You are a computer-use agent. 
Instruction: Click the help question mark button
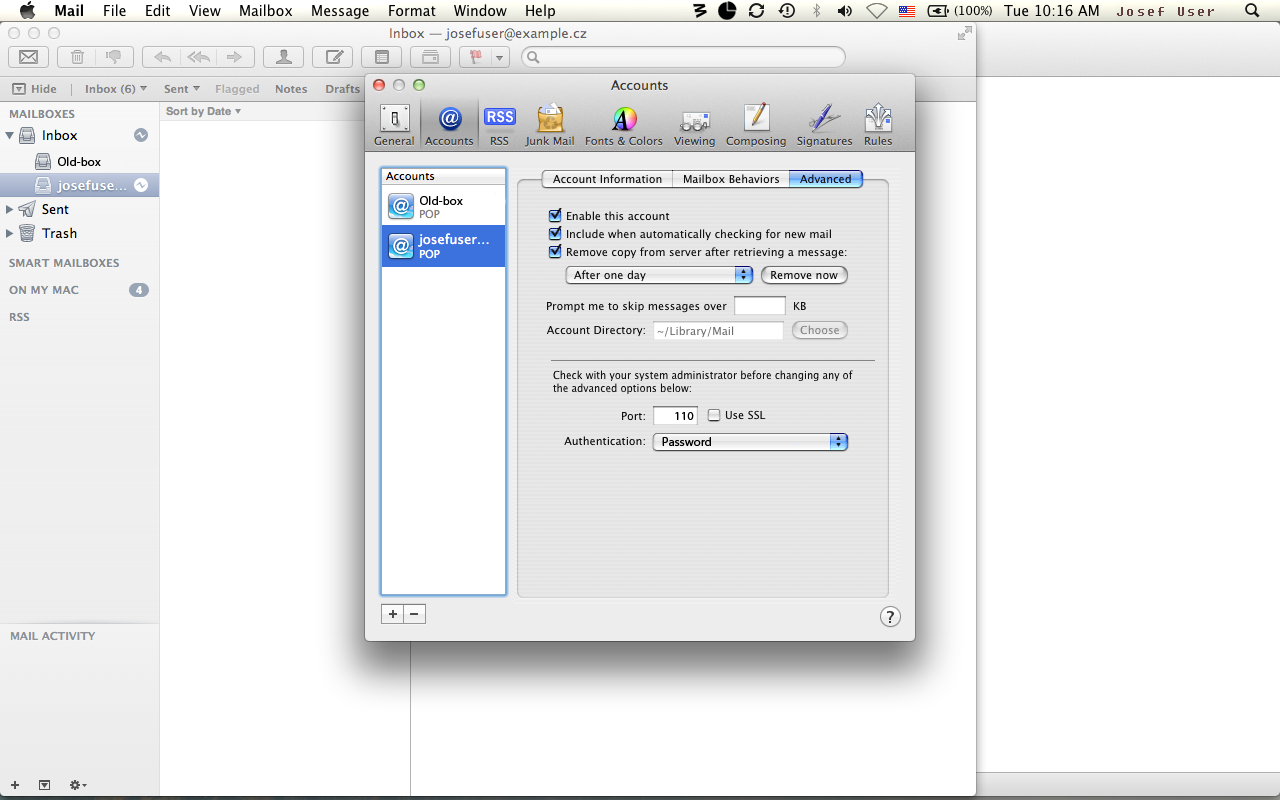click(x=890, y=617)
